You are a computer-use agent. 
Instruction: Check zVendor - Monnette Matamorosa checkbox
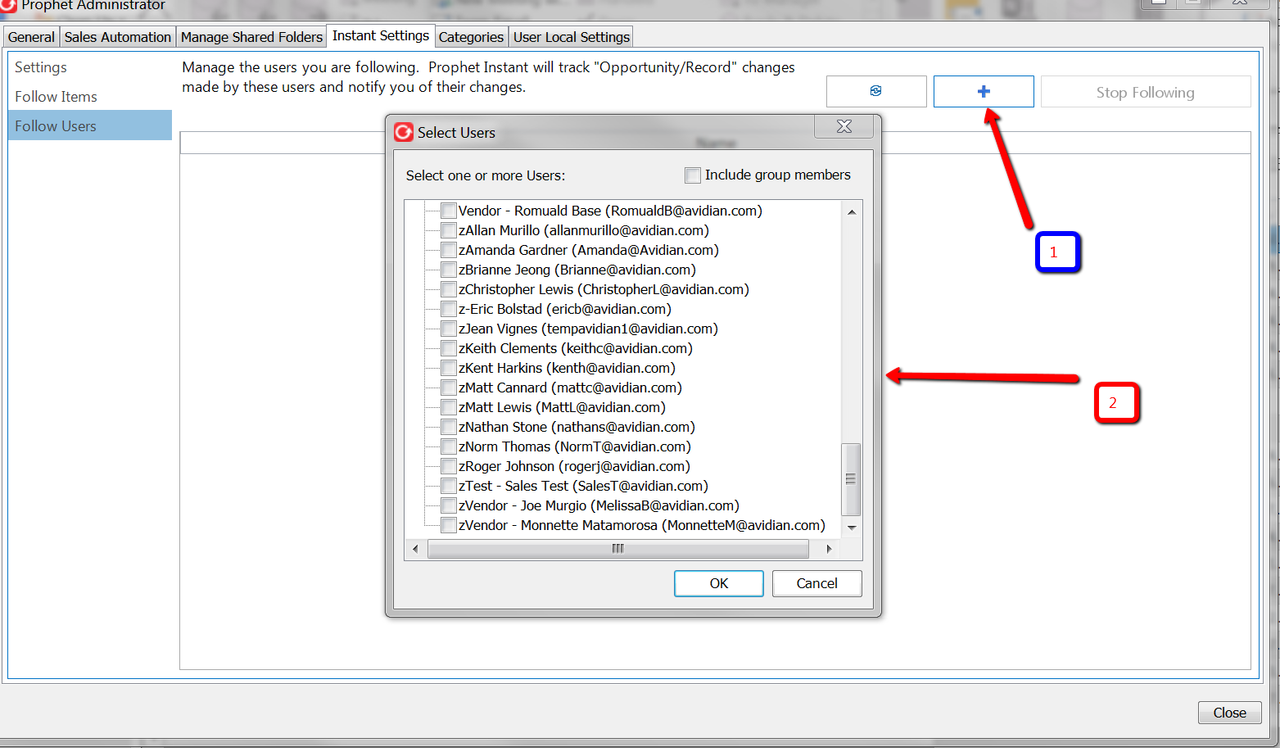click(449, 525)
